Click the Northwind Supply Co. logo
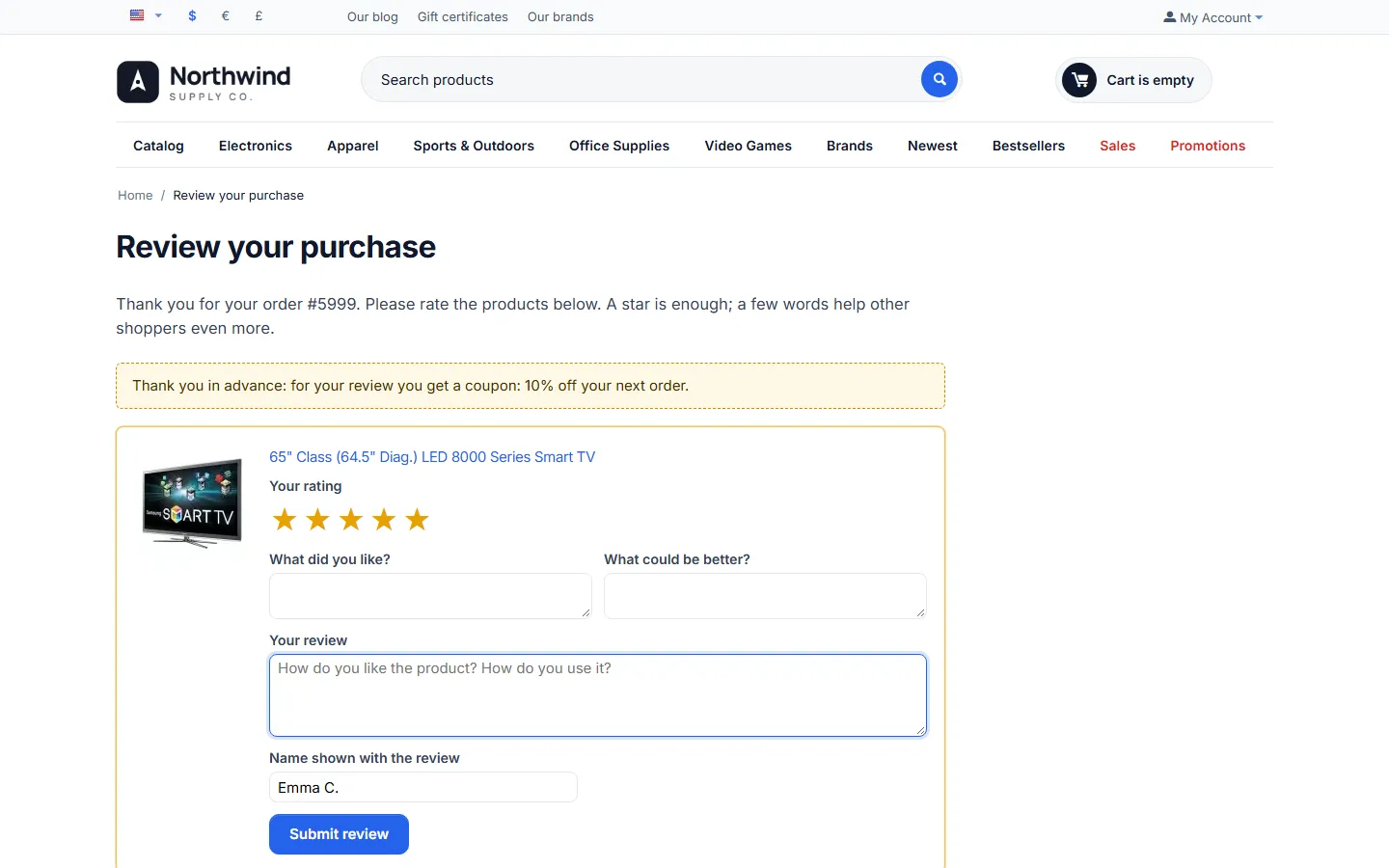This screenshot has width=1389, height=868. [204, 82]
